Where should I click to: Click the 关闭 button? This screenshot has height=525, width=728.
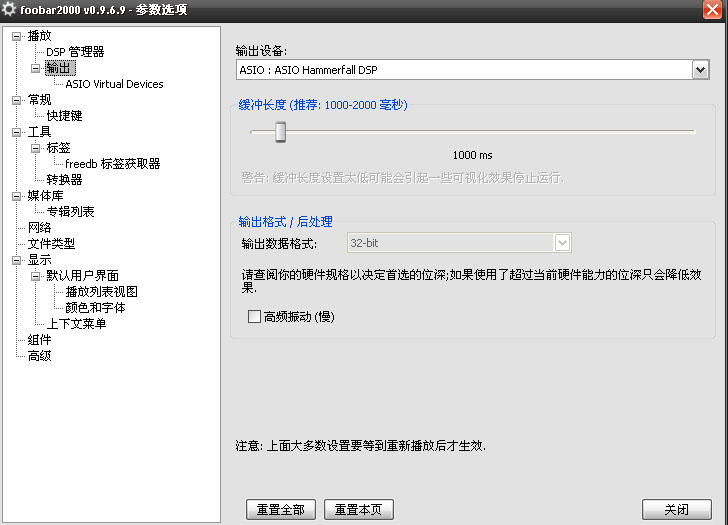[676, 510]
